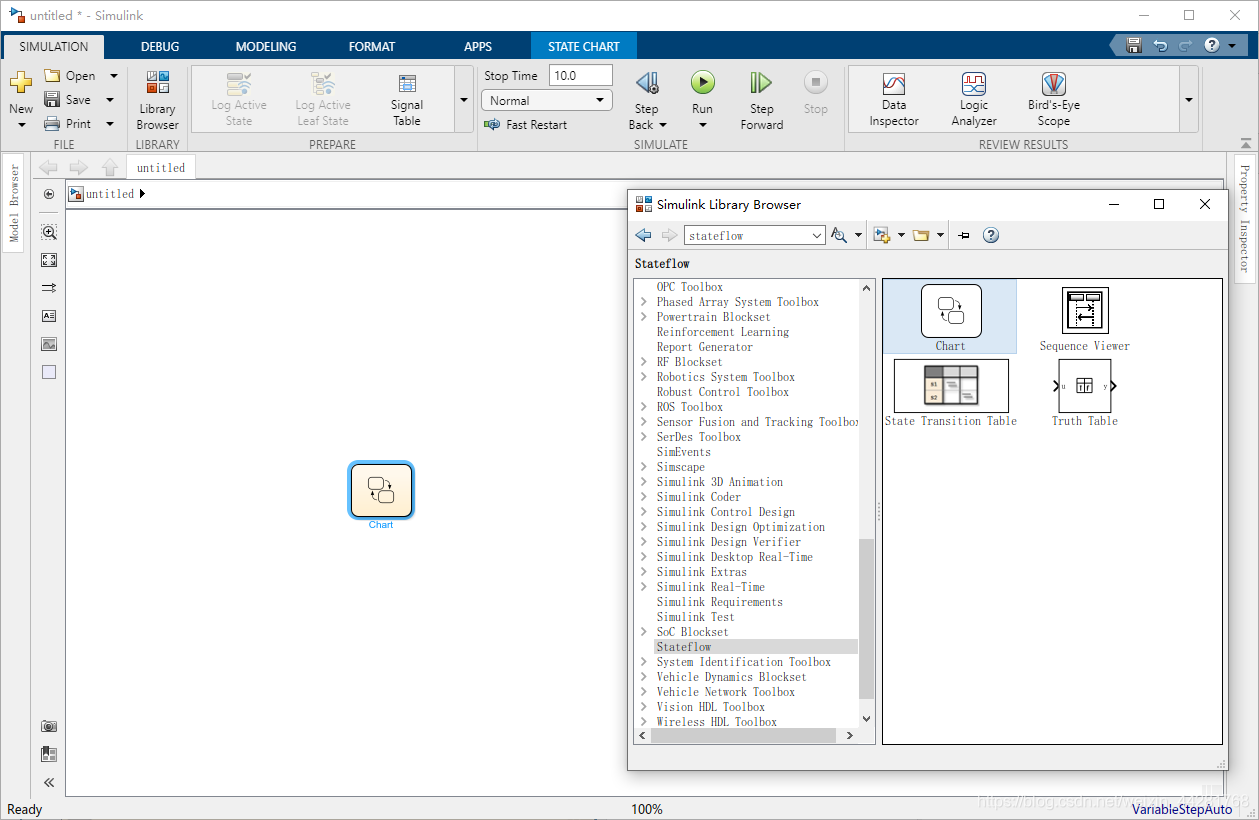
Task: Click the Open folder icon
Action: [52, 76]
